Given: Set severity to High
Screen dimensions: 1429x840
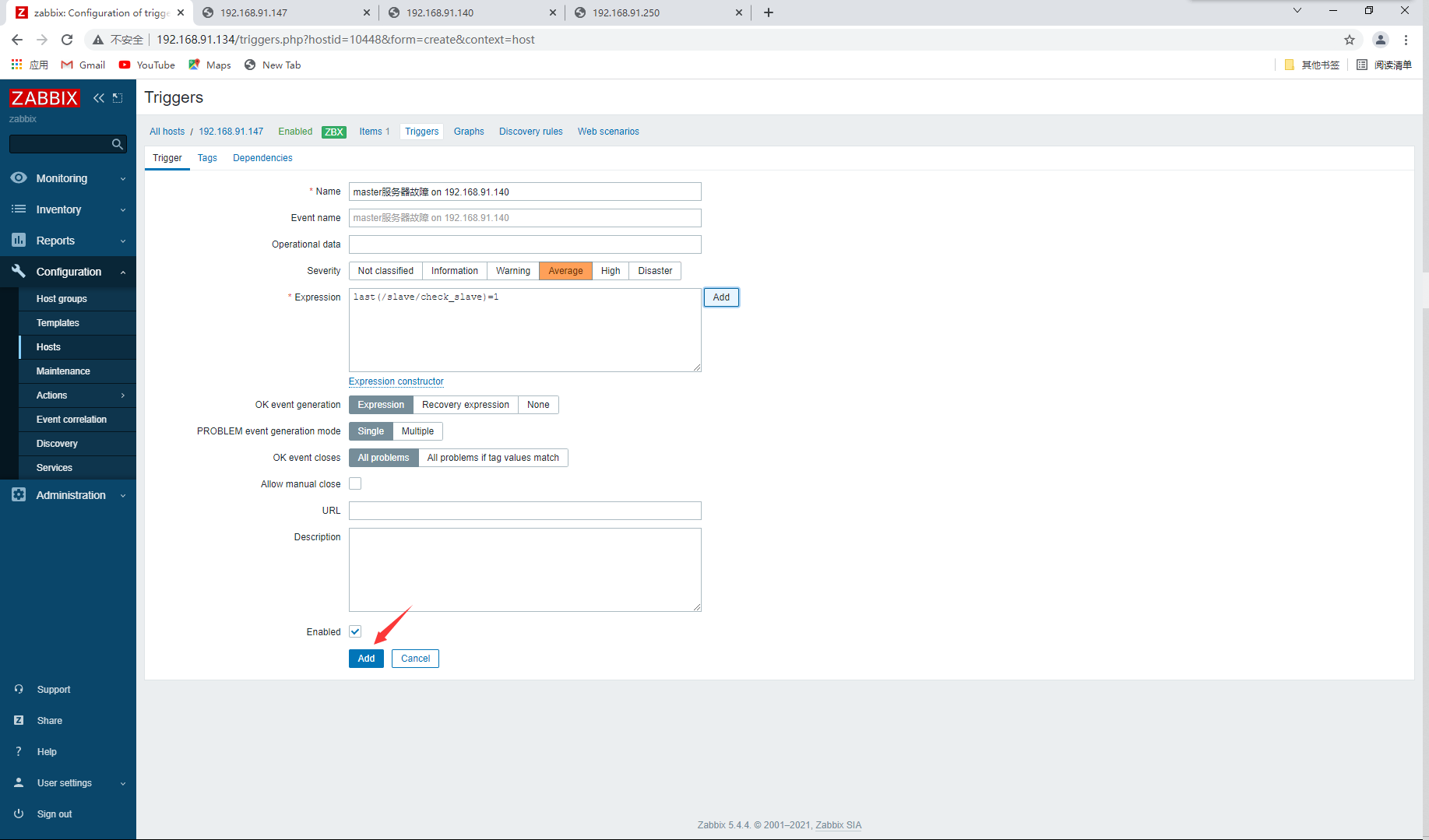Looking at the screenshot, I should pyautogui.click(x=611, y=271).
